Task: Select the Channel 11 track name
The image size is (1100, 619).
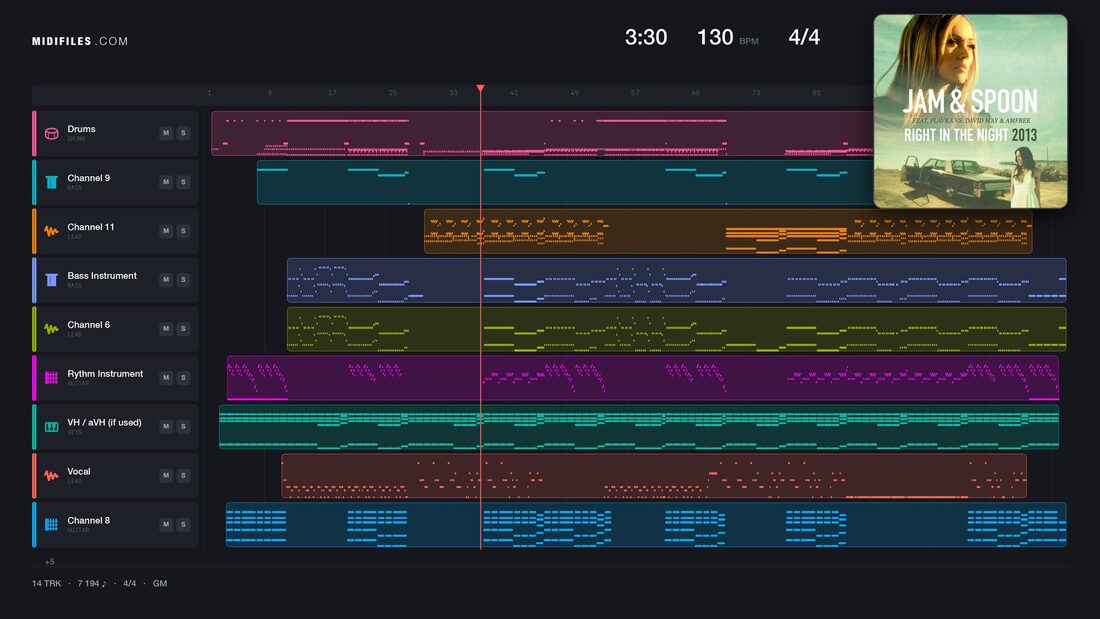Action: click(x=90, y=227)
